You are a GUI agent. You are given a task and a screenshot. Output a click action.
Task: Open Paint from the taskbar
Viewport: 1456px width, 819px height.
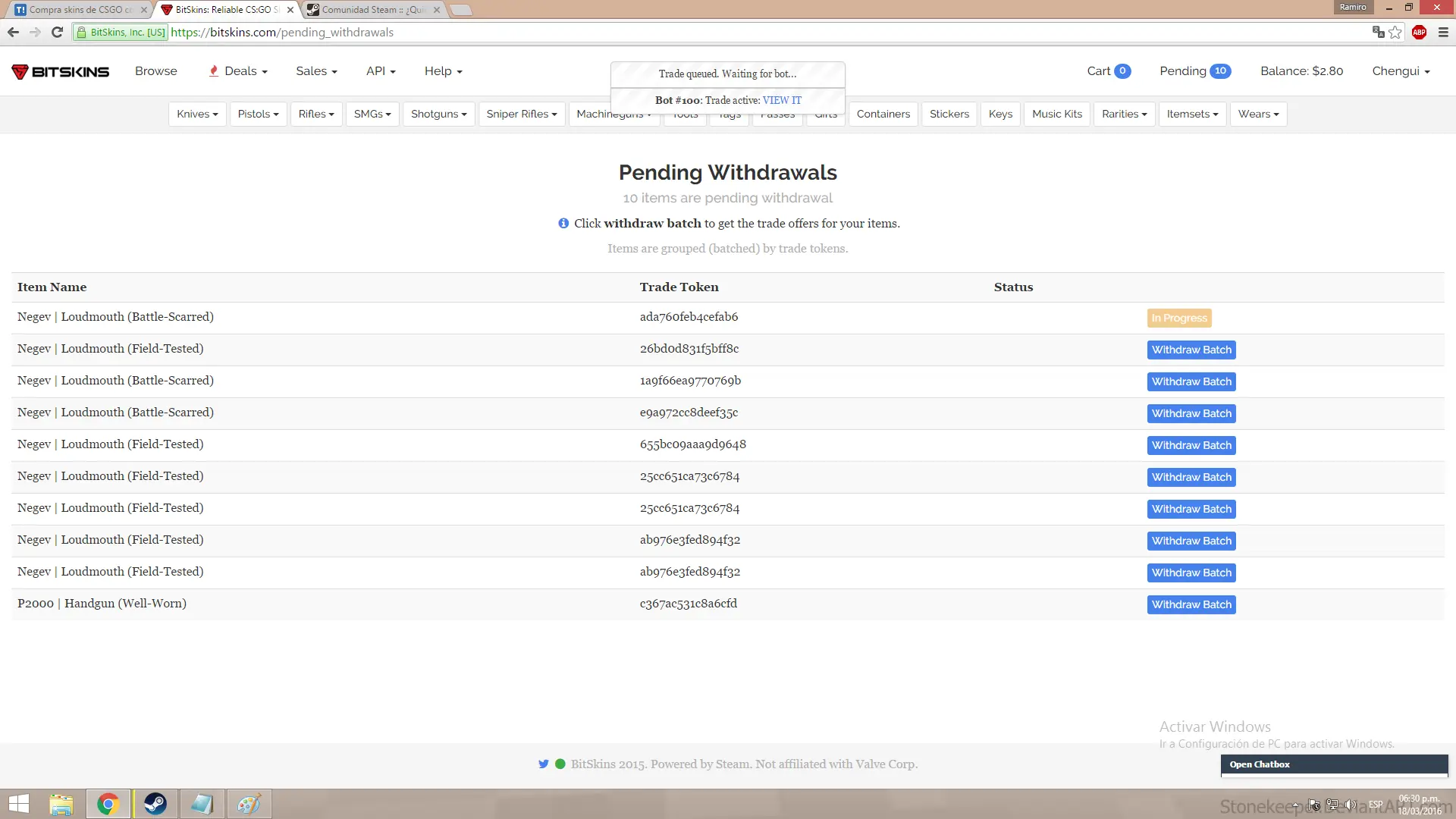pyautogui.click(x=249, y=804)
